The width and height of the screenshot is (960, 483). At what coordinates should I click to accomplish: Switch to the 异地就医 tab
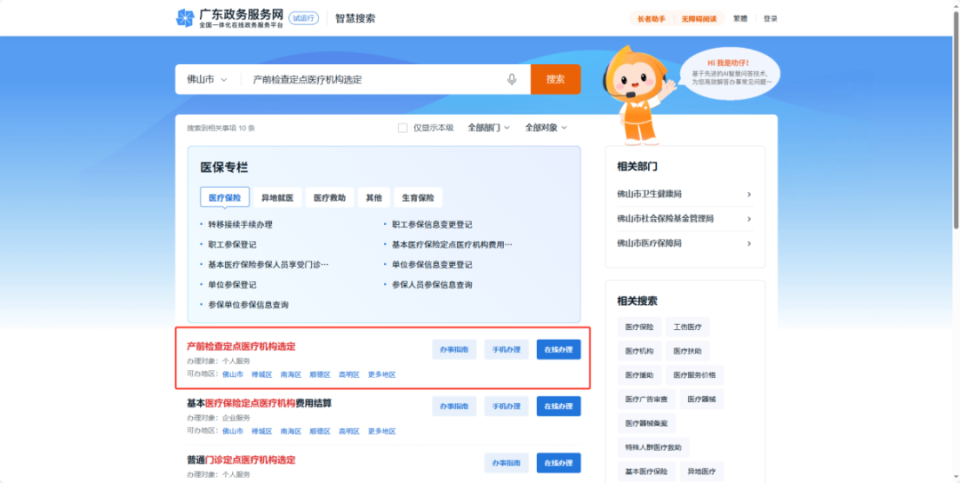click(277, 198)
